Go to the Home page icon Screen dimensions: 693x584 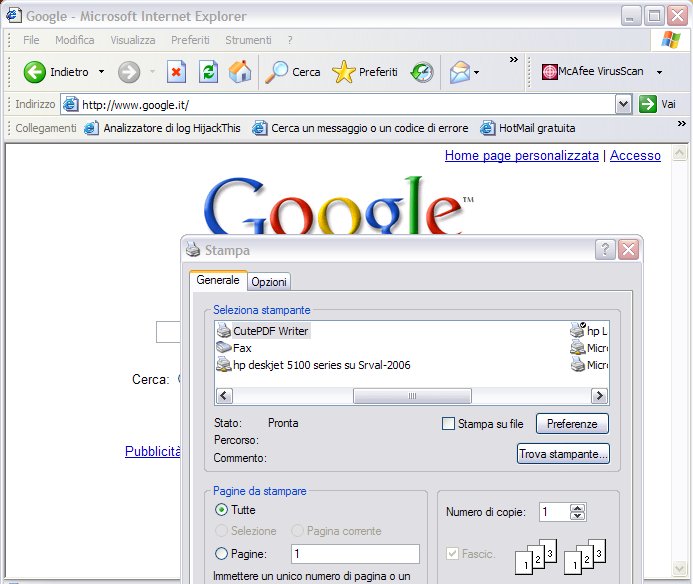click(240, 72)
